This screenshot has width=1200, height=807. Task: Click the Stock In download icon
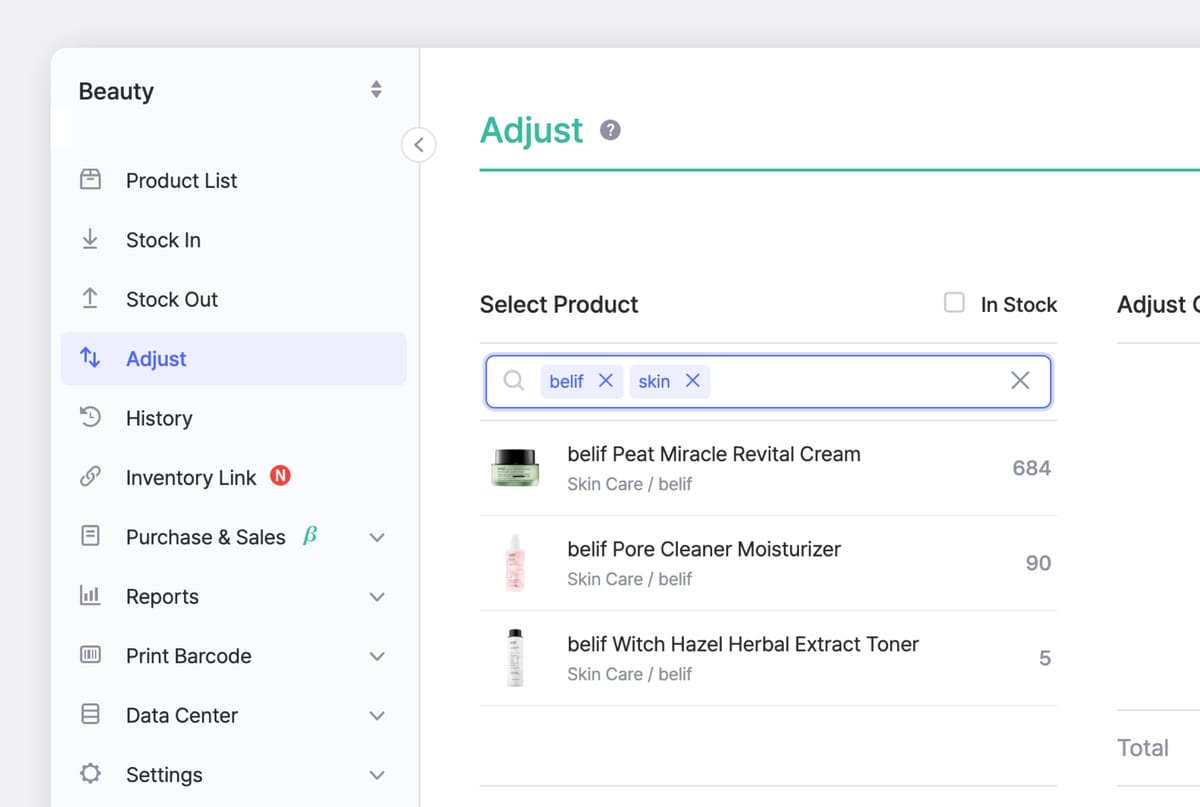click(x=91, y=239)
